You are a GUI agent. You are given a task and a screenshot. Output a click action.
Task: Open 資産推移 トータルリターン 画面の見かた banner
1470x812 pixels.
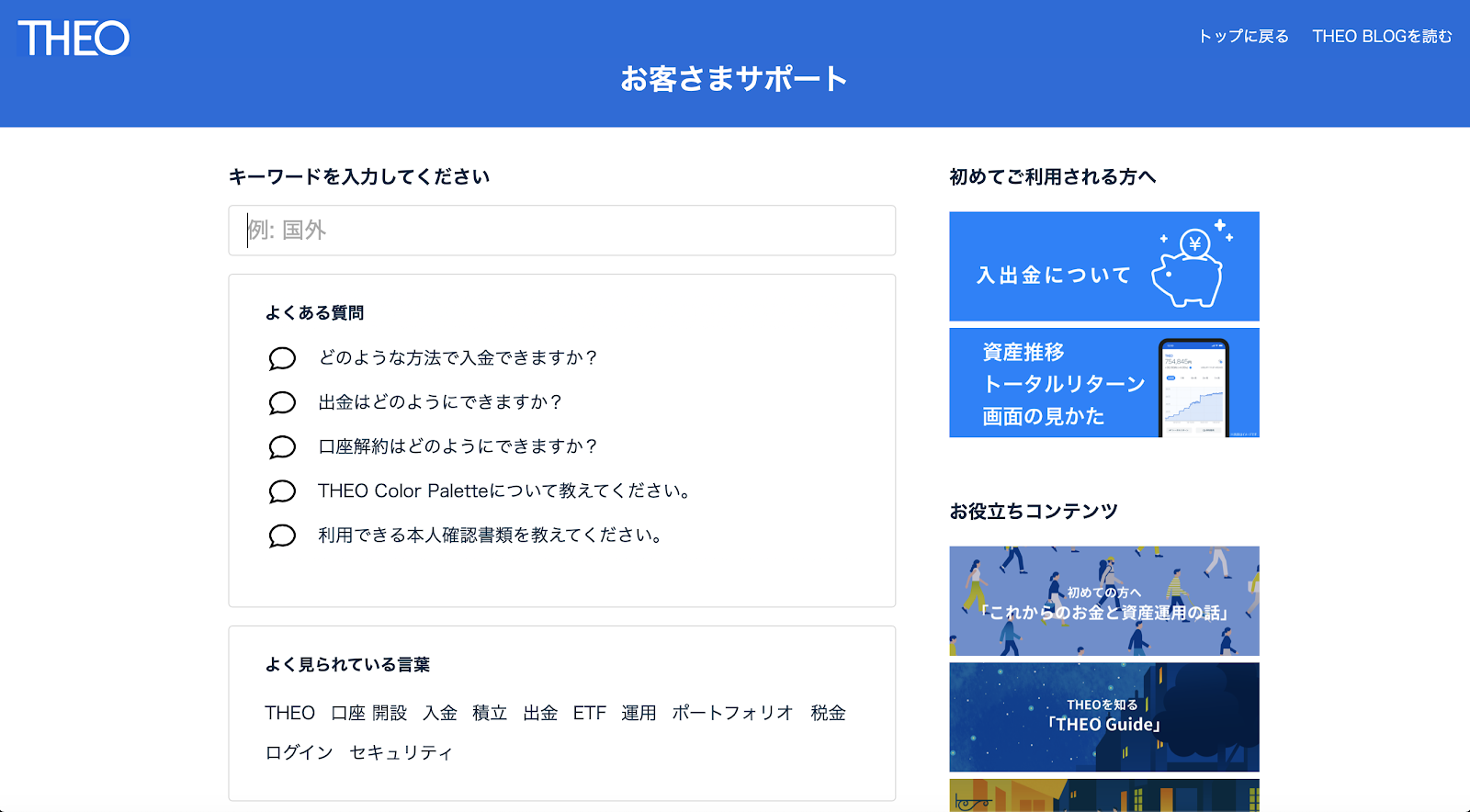coord(1104,383)
